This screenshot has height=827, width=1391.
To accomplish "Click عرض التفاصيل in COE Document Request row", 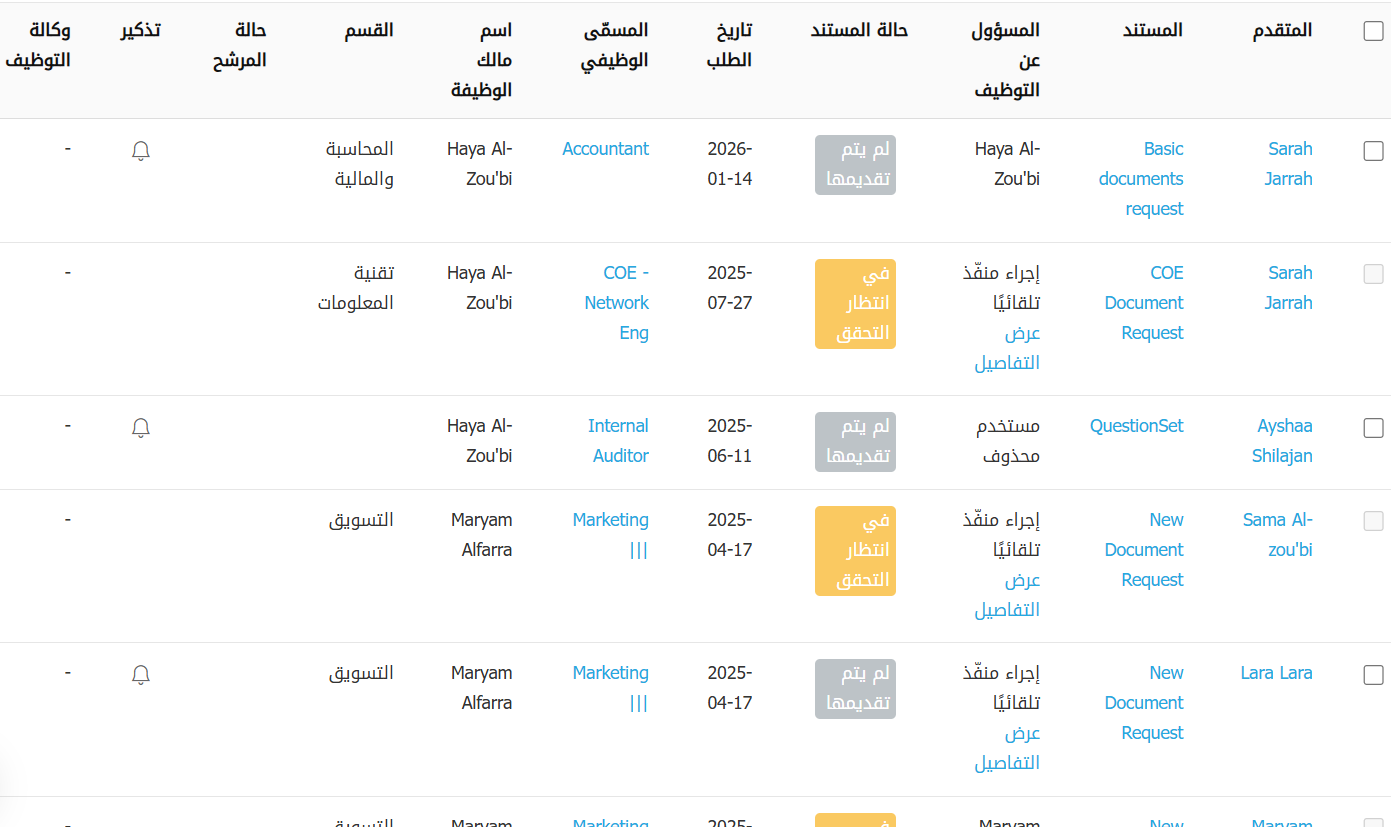I will click(1008, 348).
